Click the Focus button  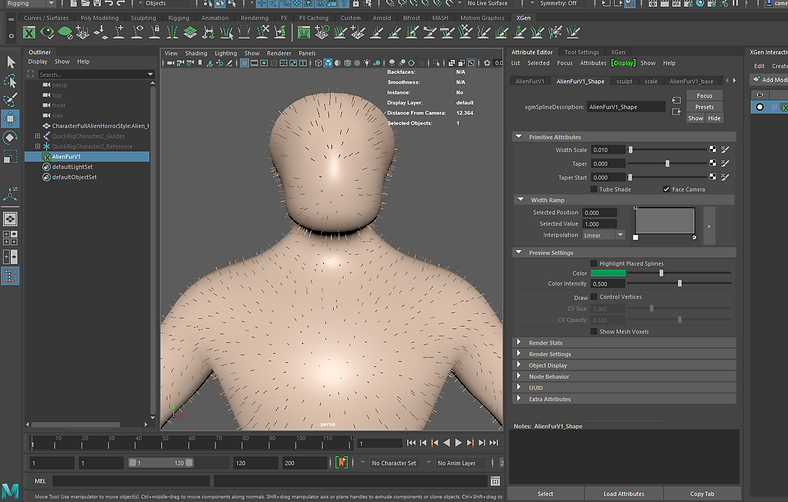(x=704, y=95)
